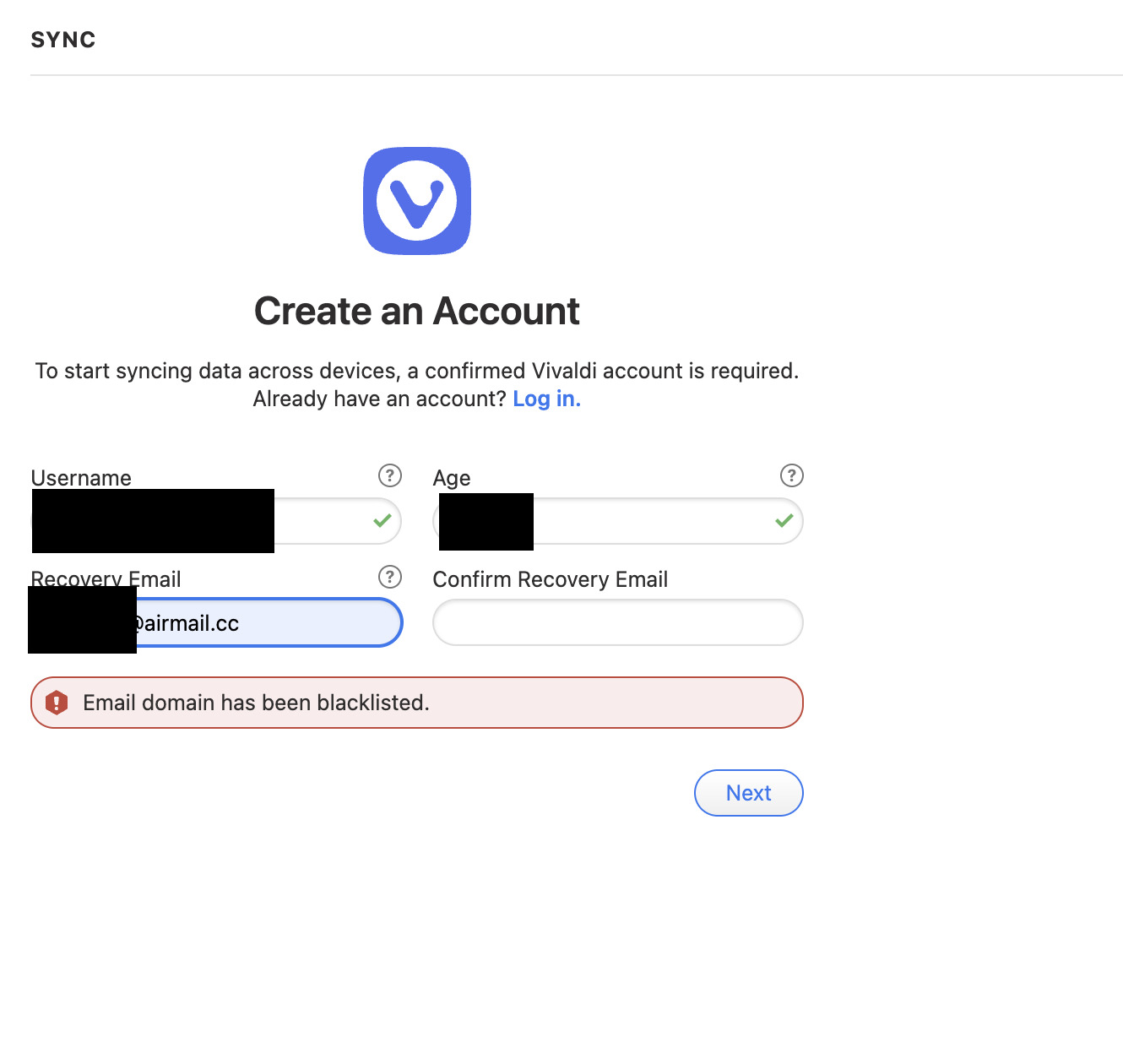
Task: Click the Confirm Recovery Email label
Action: coord(550,579)
